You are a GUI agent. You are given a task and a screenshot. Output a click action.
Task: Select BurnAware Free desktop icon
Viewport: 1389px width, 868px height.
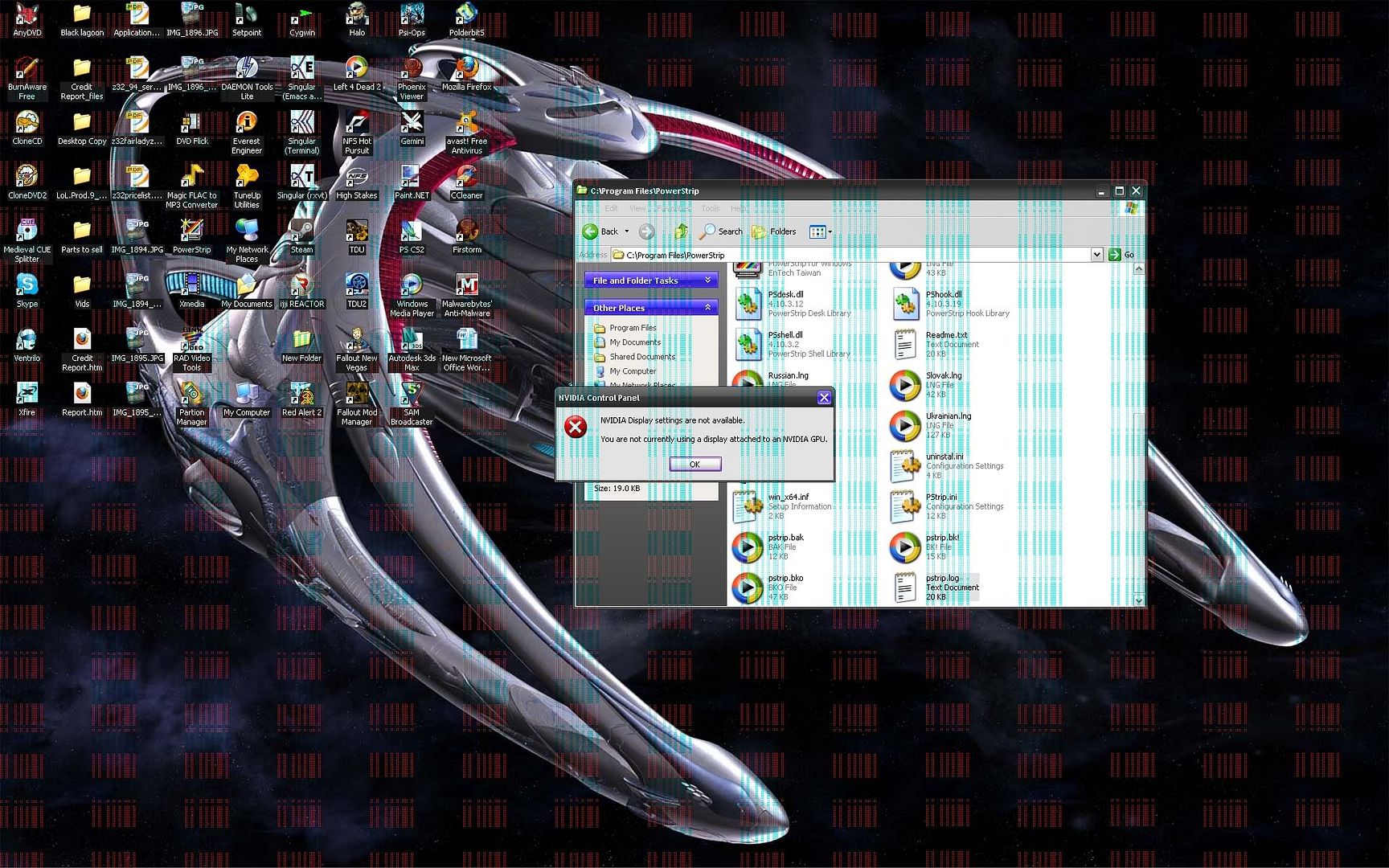click(x=27, y=79)
